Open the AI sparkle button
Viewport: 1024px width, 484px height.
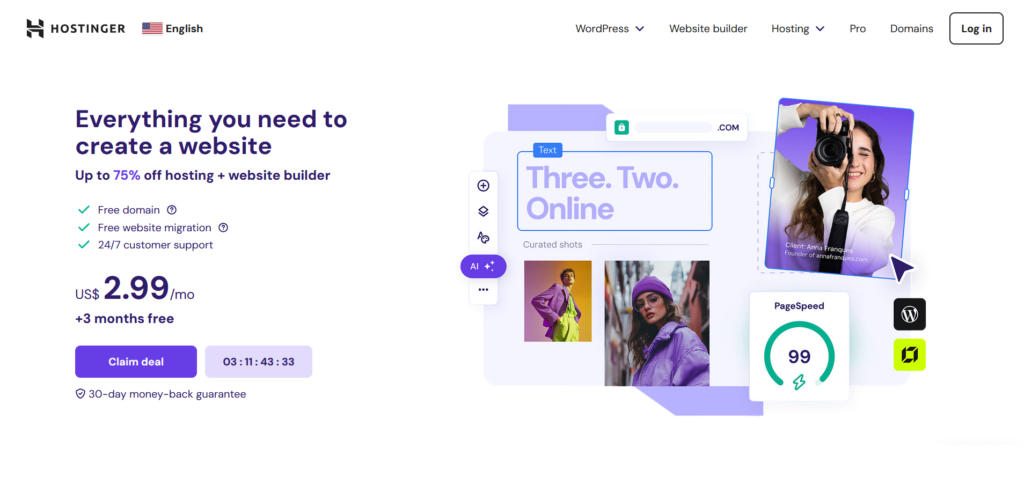click(483, 266)
